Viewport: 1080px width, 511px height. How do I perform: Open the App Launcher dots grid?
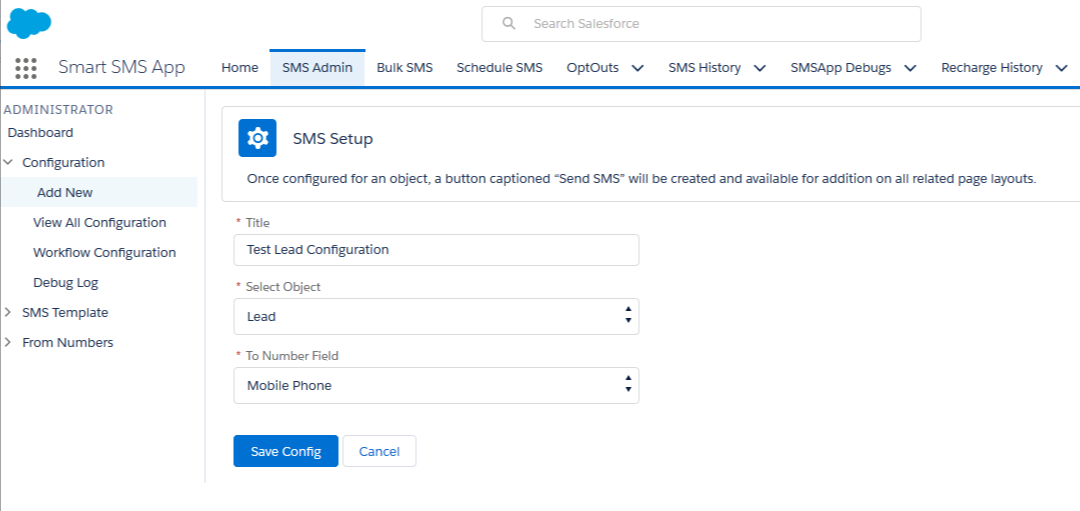(25, 68)
